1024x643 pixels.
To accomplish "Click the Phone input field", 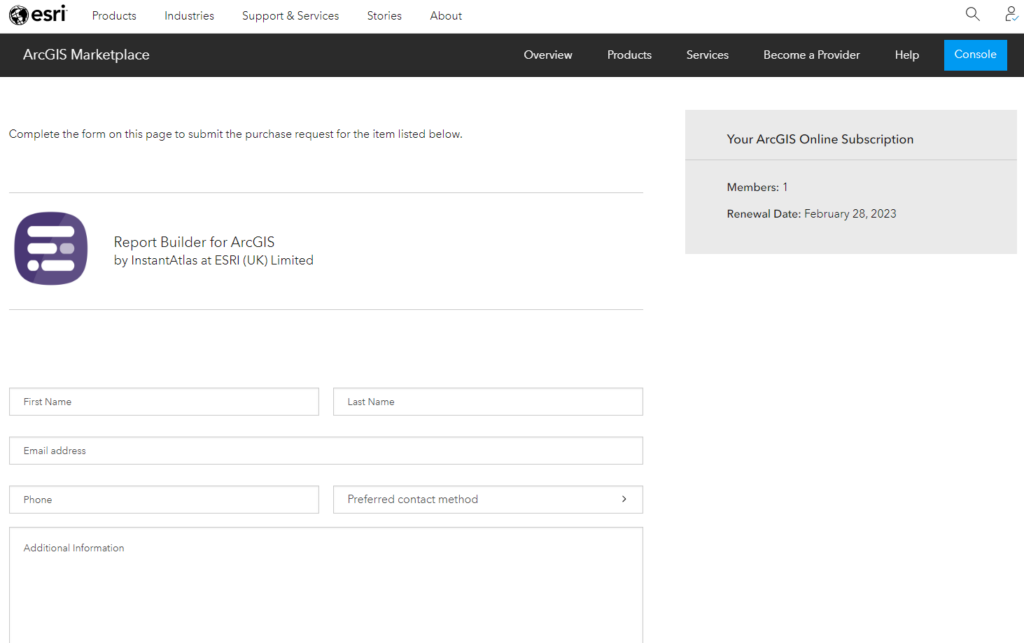I will 163,499.
